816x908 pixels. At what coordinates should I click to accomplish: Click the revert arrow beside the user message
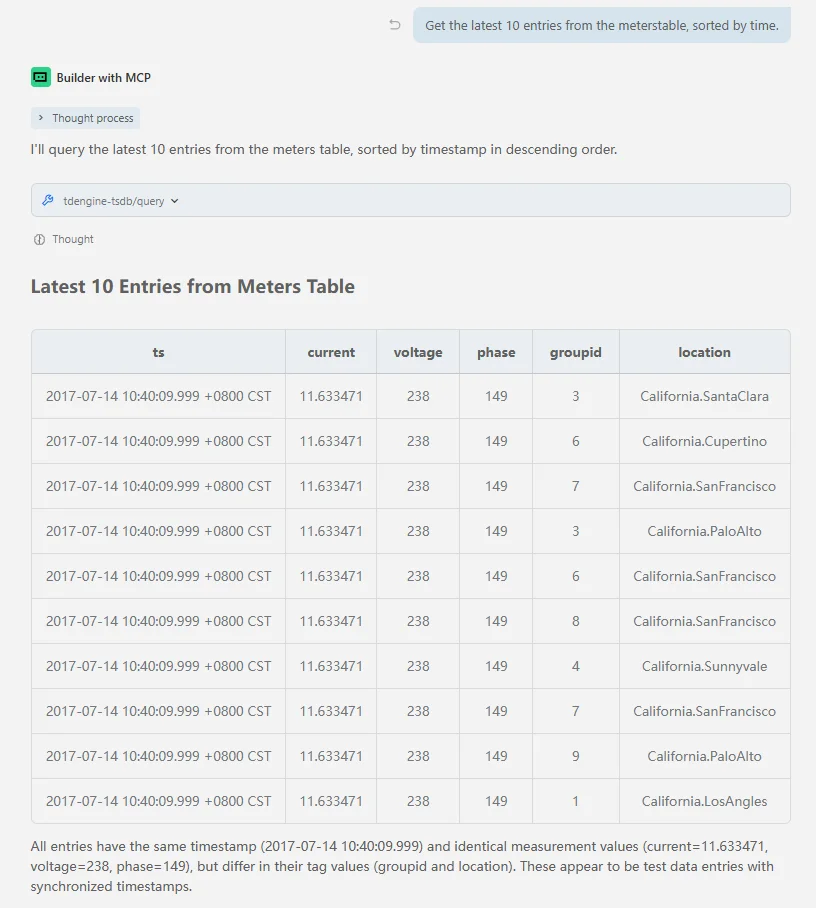(395, 25)
